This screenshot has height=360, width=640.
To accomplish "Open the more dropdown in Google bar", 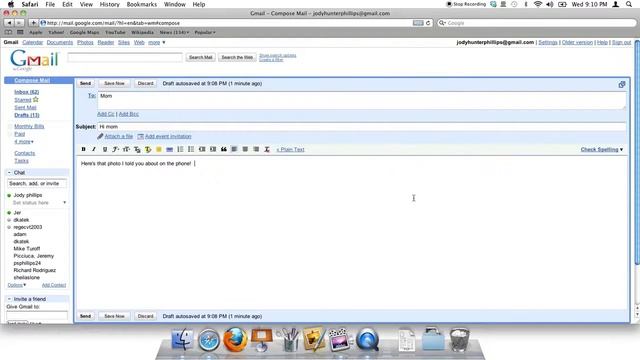I will coord(157,42).
